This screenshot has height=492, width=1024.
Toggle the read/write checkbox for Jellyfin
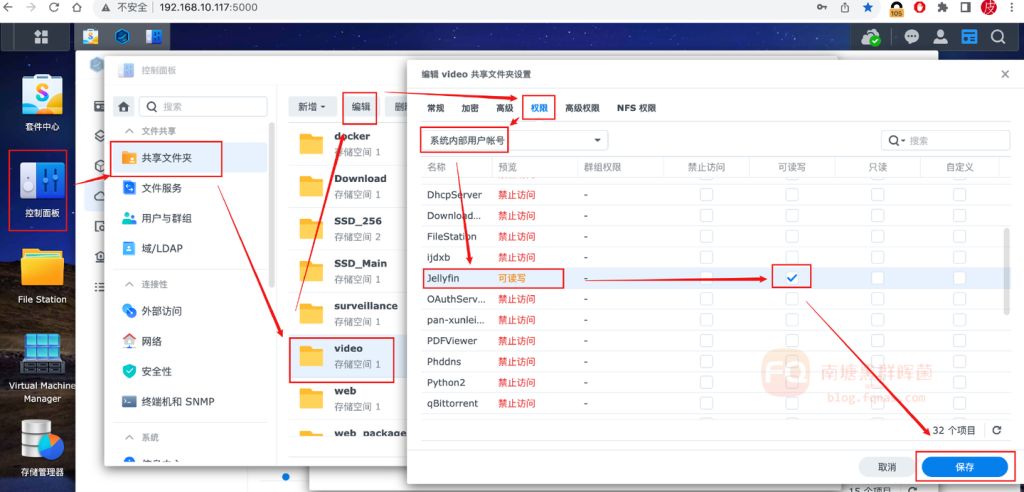[792, 277]
